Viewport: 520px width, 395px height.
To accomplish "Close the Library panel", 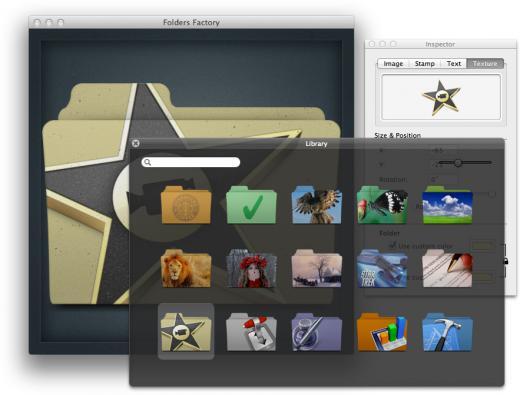I will 135,143.
